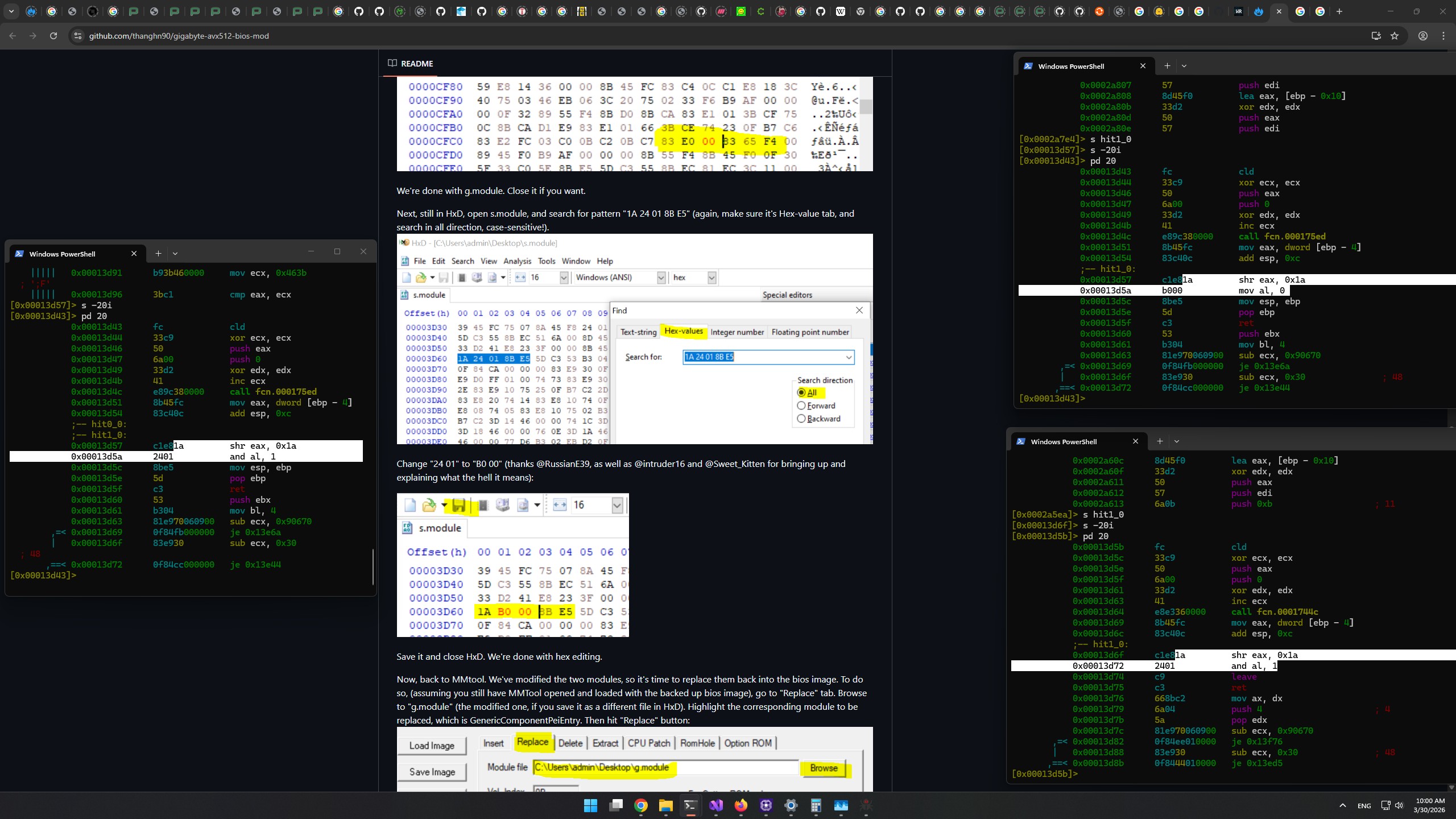Open the Chrome three-dot menu

[1443, 36]
